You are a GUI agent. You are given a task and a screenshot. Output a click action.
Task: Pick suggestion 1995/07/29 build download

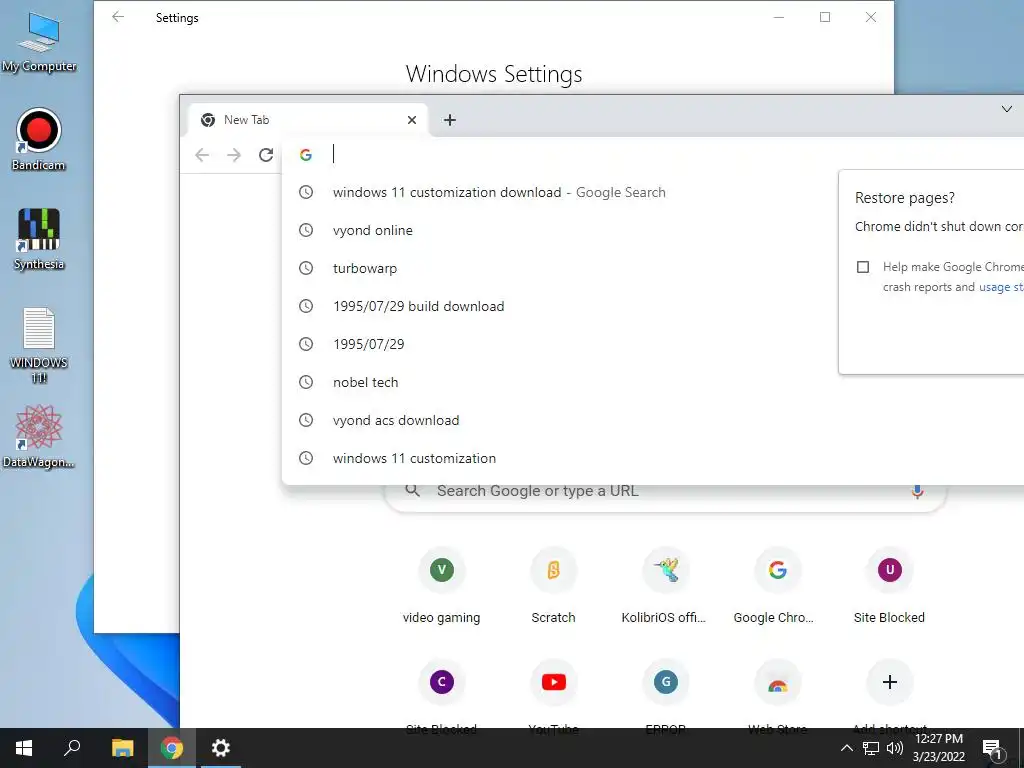tap(653, 306)
